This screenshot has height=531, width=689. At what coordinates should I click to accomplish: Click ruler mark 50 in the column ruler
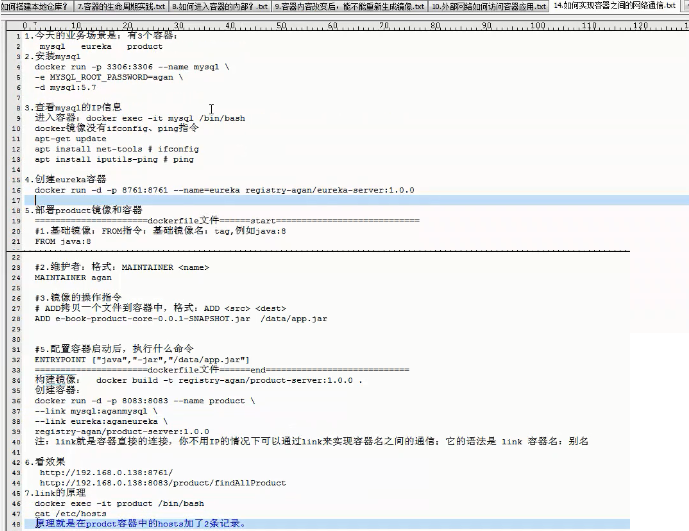coord(281,25)
